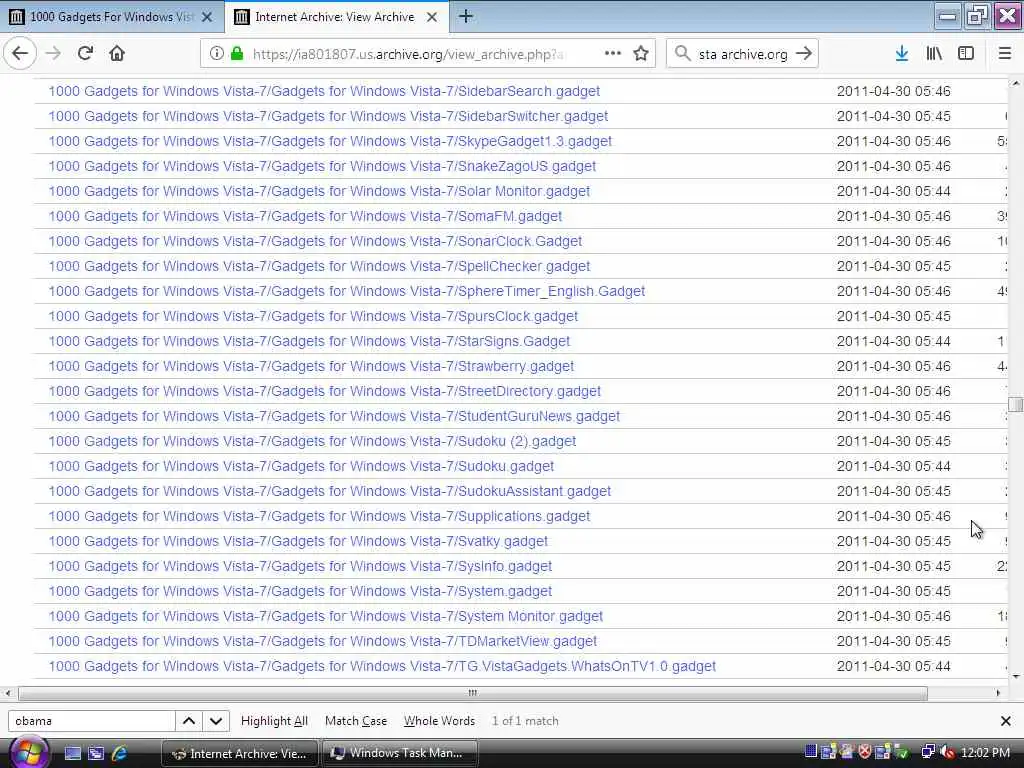Open SnakeZagoUS.gadget link
The width and height of the screenshot is (1024, 768).
[x=322, y=166]
